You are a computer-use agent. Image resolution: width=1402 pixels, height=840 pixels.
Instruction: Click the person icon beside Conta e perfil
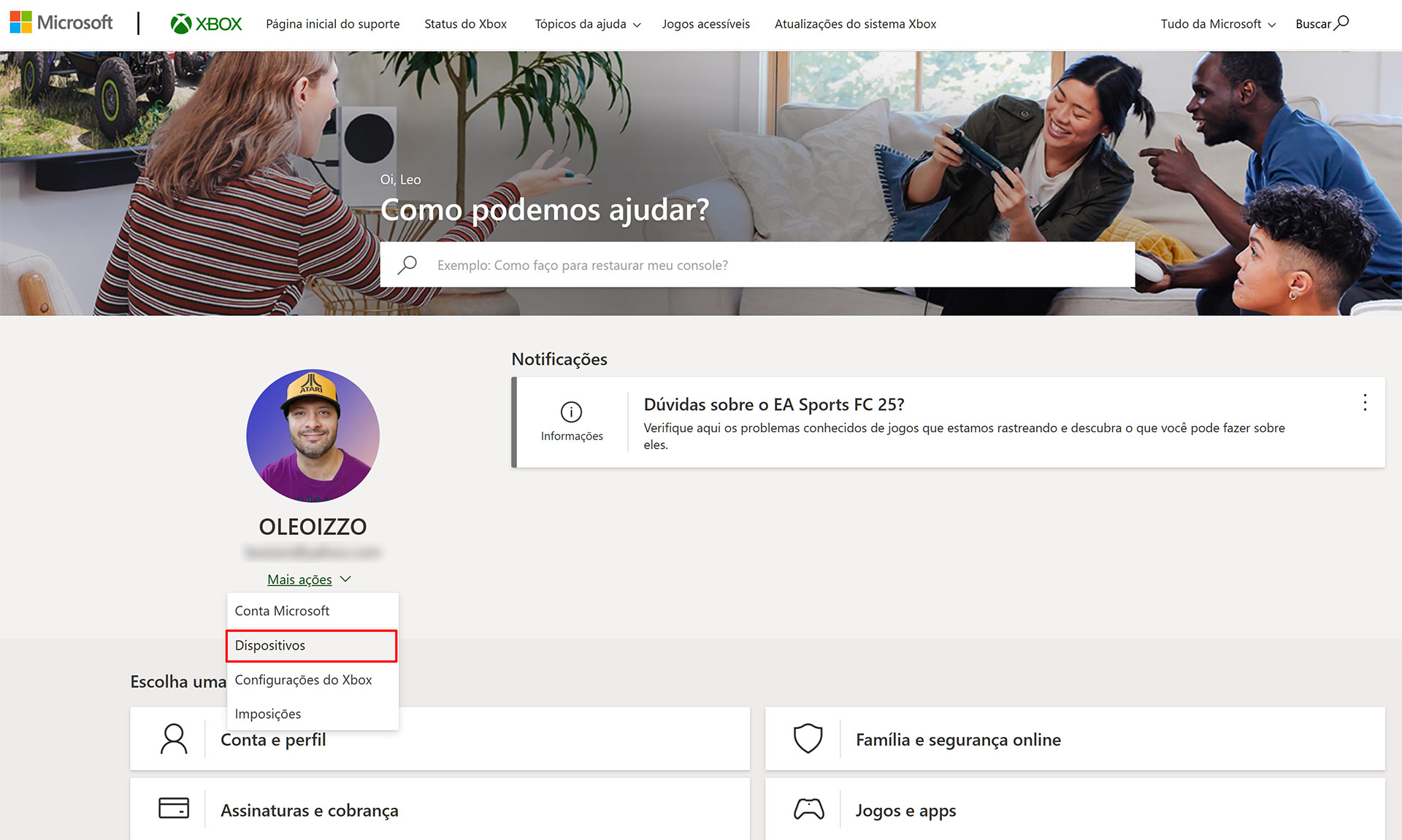pyautogui.click(x=173, y=739)
